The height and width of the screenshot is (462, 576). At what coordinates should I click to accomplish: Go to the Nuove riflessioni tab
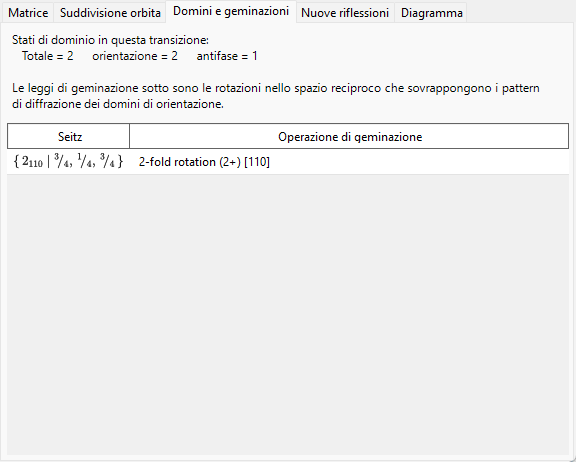click(x=345, y=13)
